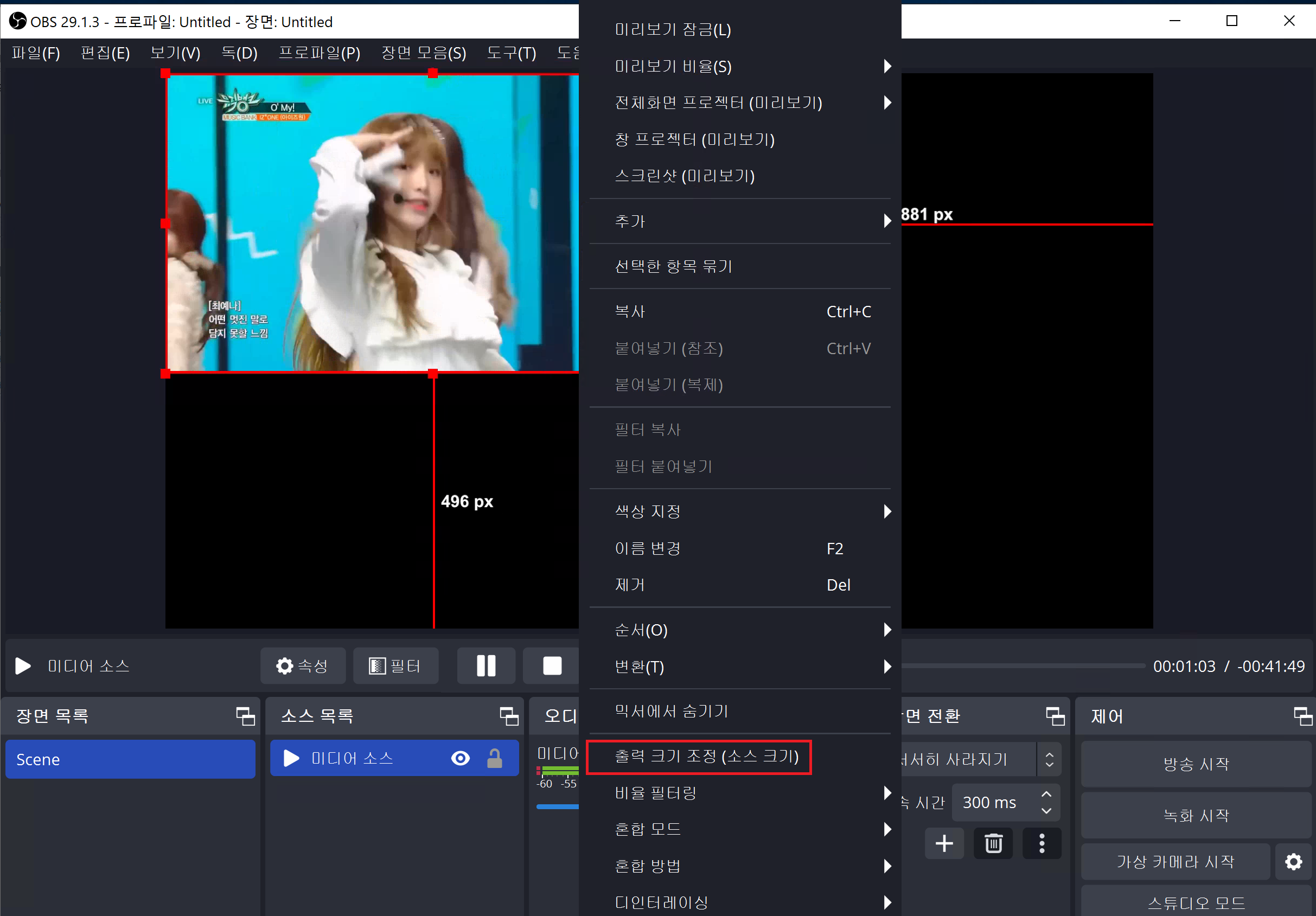The image size is (1316, 916).
Task: Click the 방송 시작 button
Action: click(1196, 764)
